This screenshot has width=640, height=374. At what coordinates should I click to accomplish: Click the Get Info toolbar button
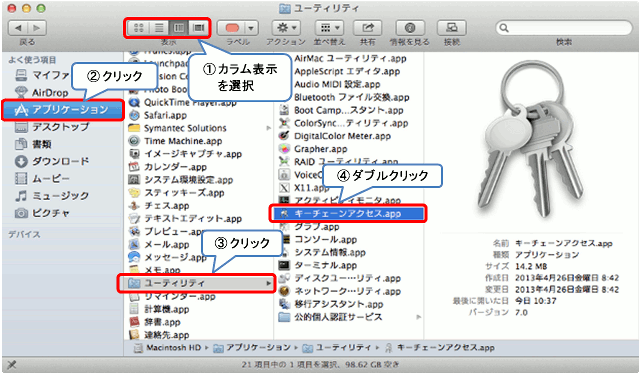point(410,28)
